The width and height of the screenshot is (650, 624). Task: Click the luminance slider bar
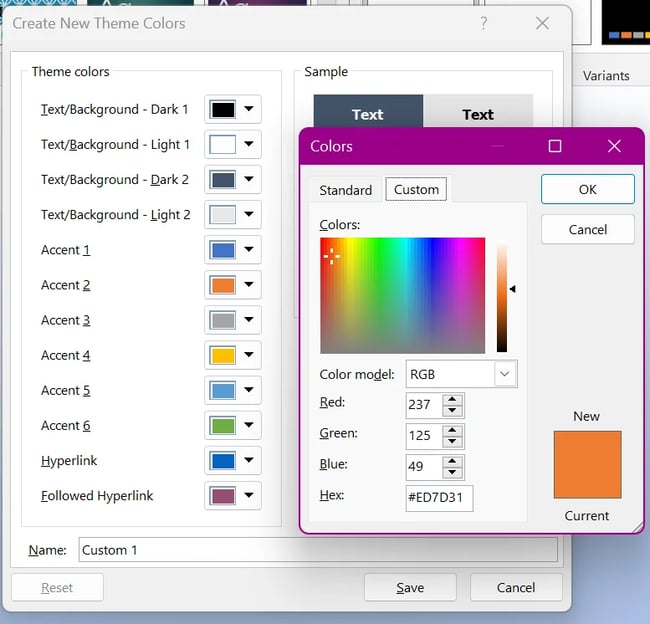pos(502,296)
